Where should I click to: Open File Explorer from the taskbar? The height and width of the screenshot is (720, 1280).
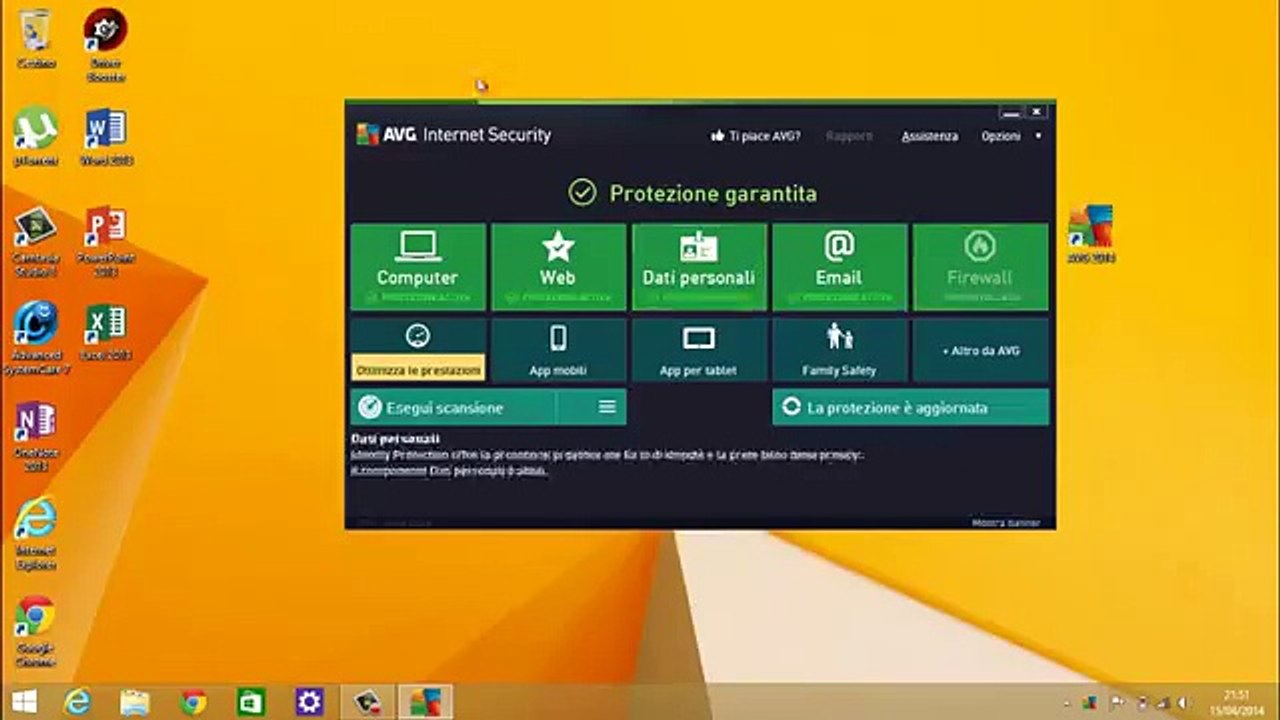[135, 701]
